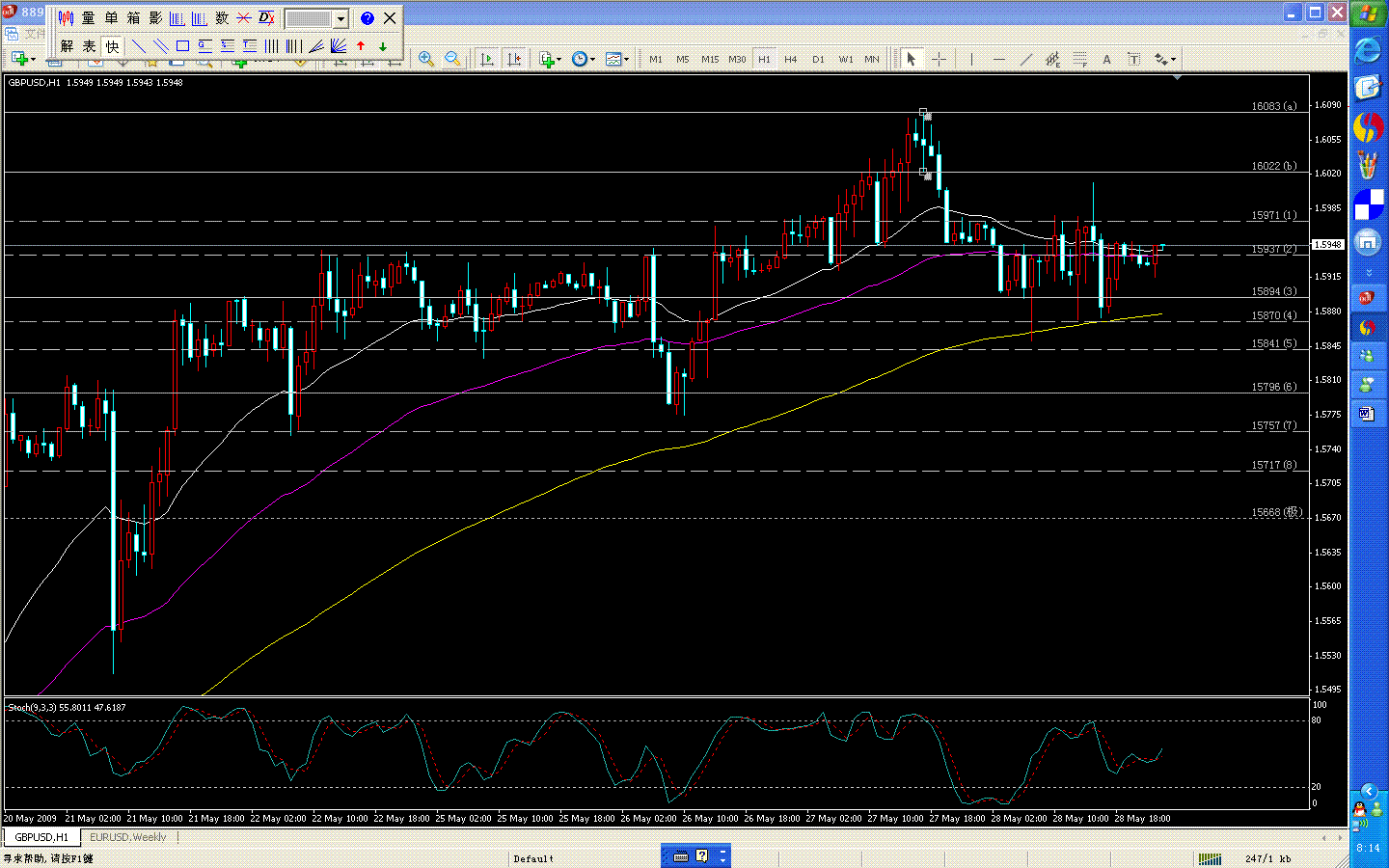
Task: Click the red up arrow icon
Action: point(361,45)
